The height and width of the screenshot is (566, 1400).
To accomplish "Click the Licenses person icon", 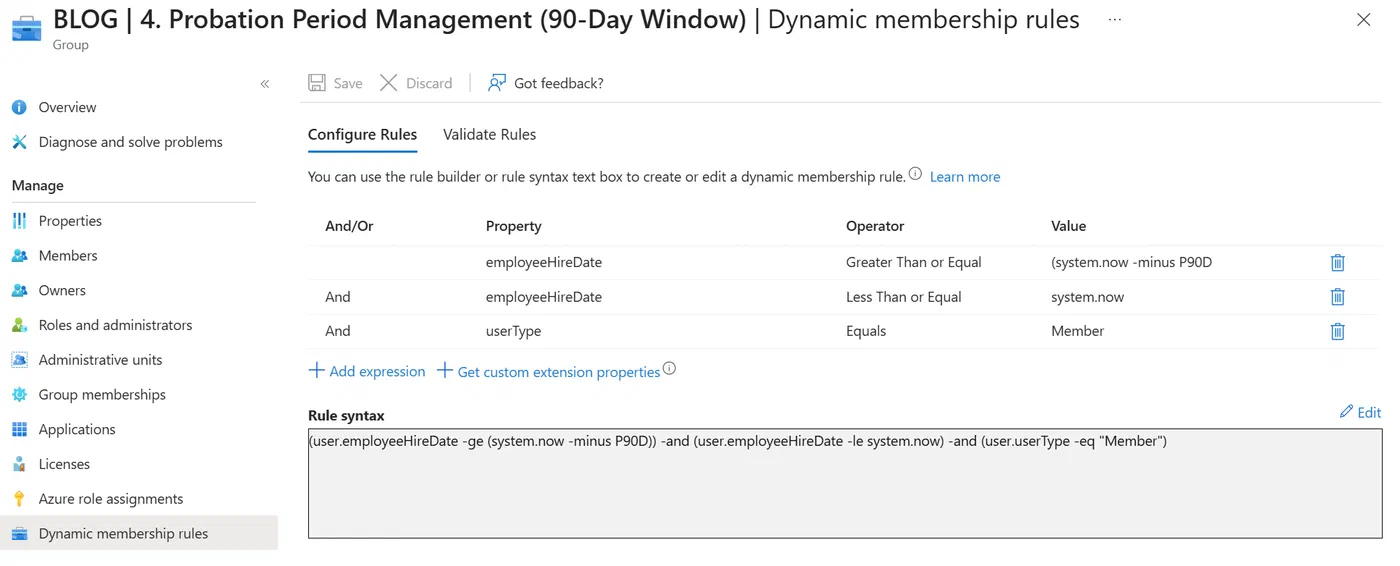I will pos(19,464).
